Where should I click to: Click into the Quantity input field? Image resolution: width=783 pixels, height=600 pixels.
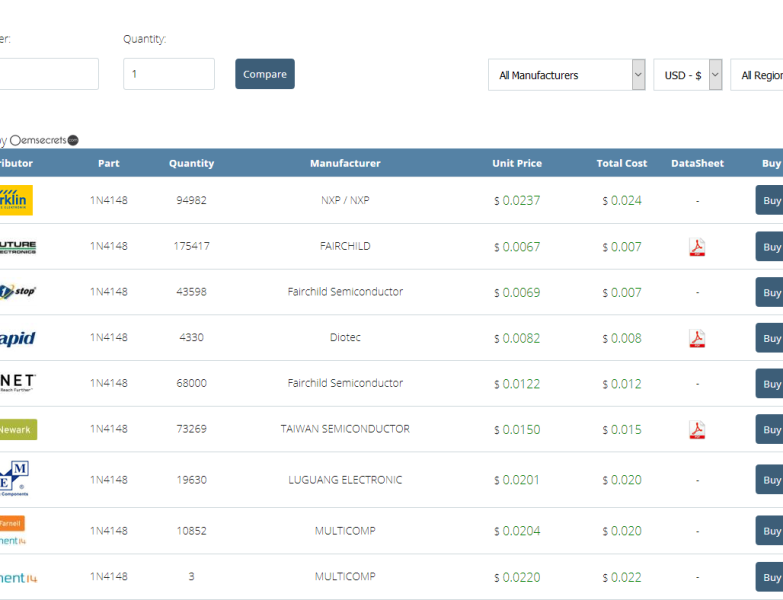click(169, 74)
